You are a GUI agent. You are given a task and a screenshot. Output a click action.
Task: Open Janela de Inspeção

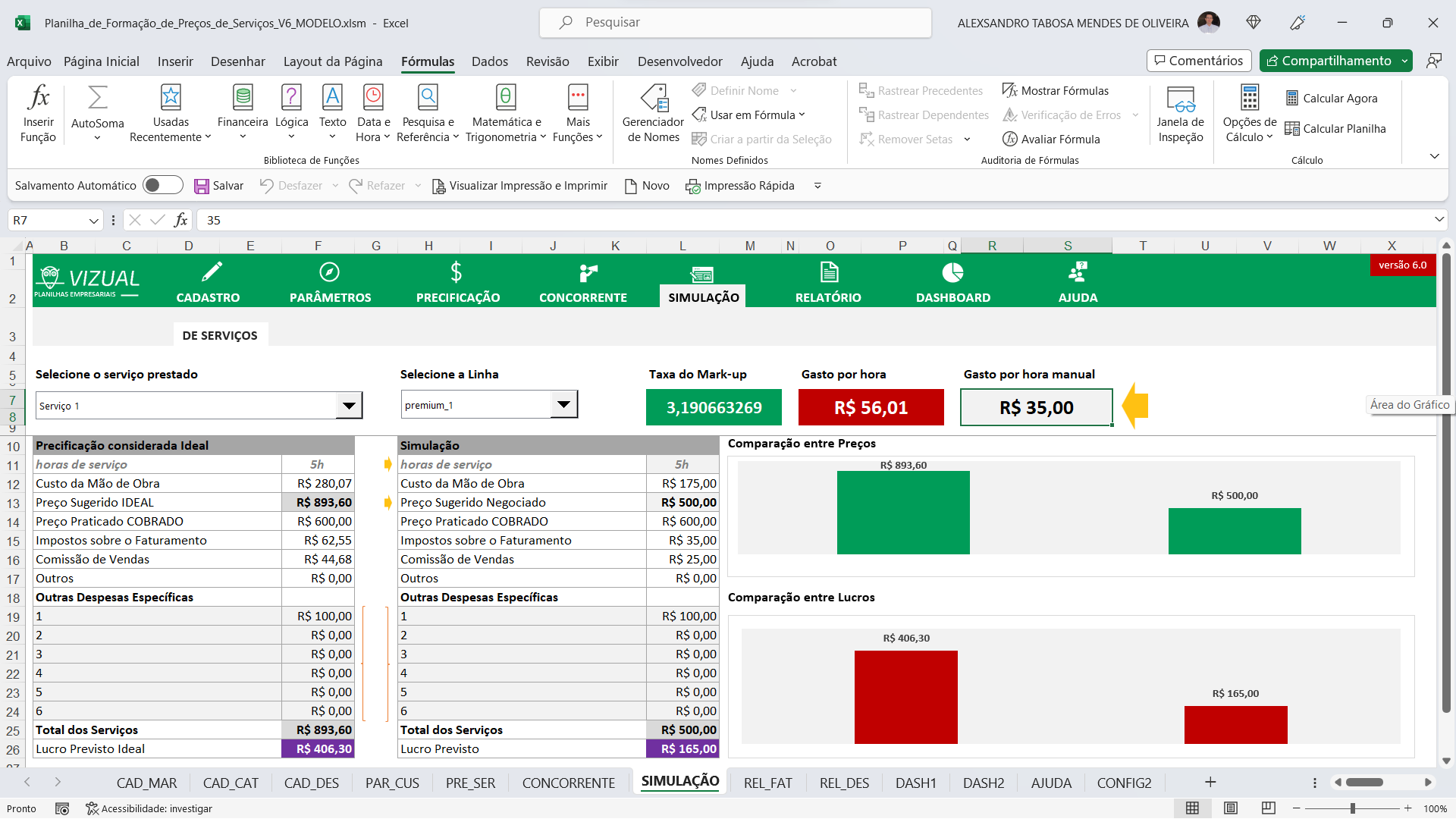(x=1180, y=113)
